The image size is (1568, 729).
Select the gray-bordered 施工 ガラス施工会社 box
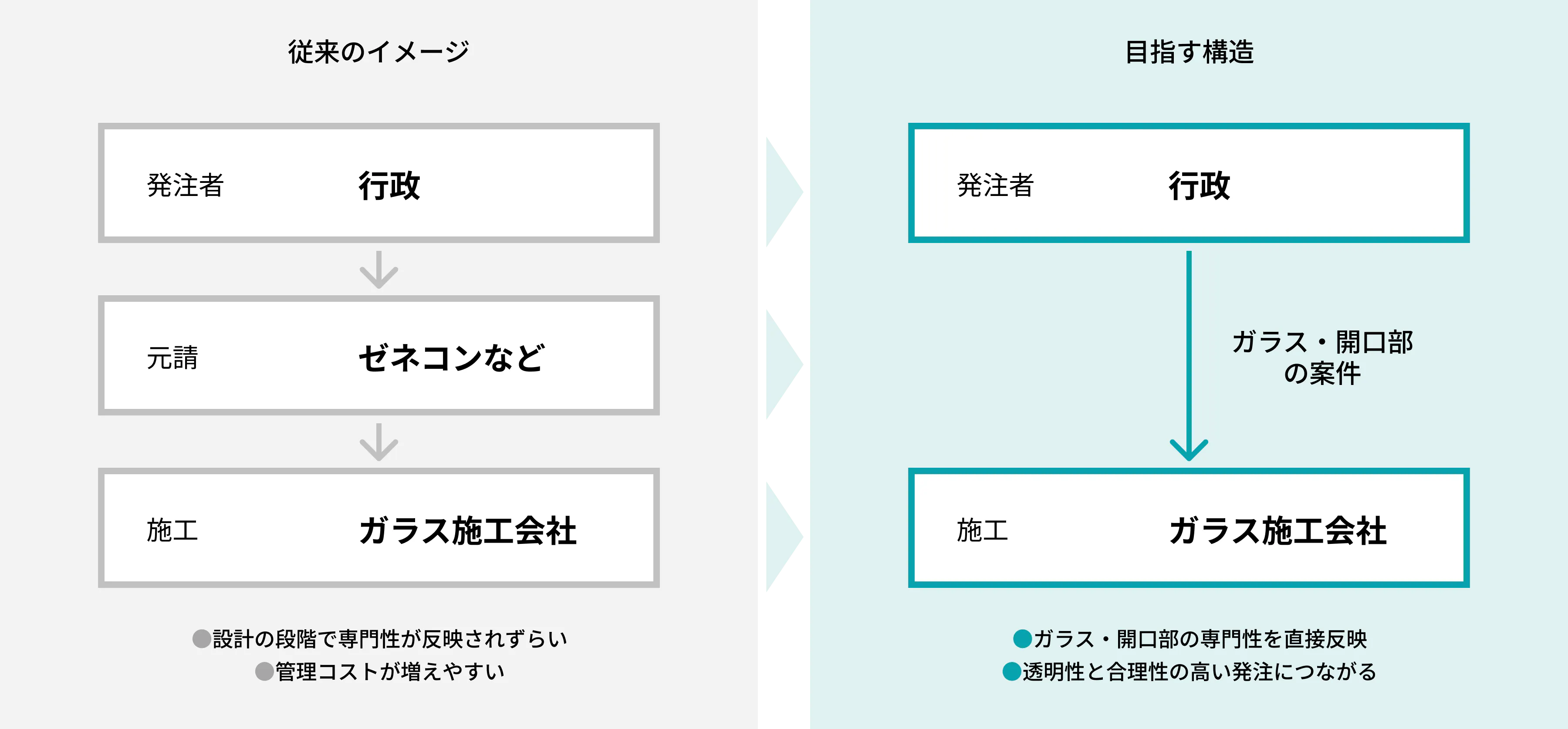point(378,527)
